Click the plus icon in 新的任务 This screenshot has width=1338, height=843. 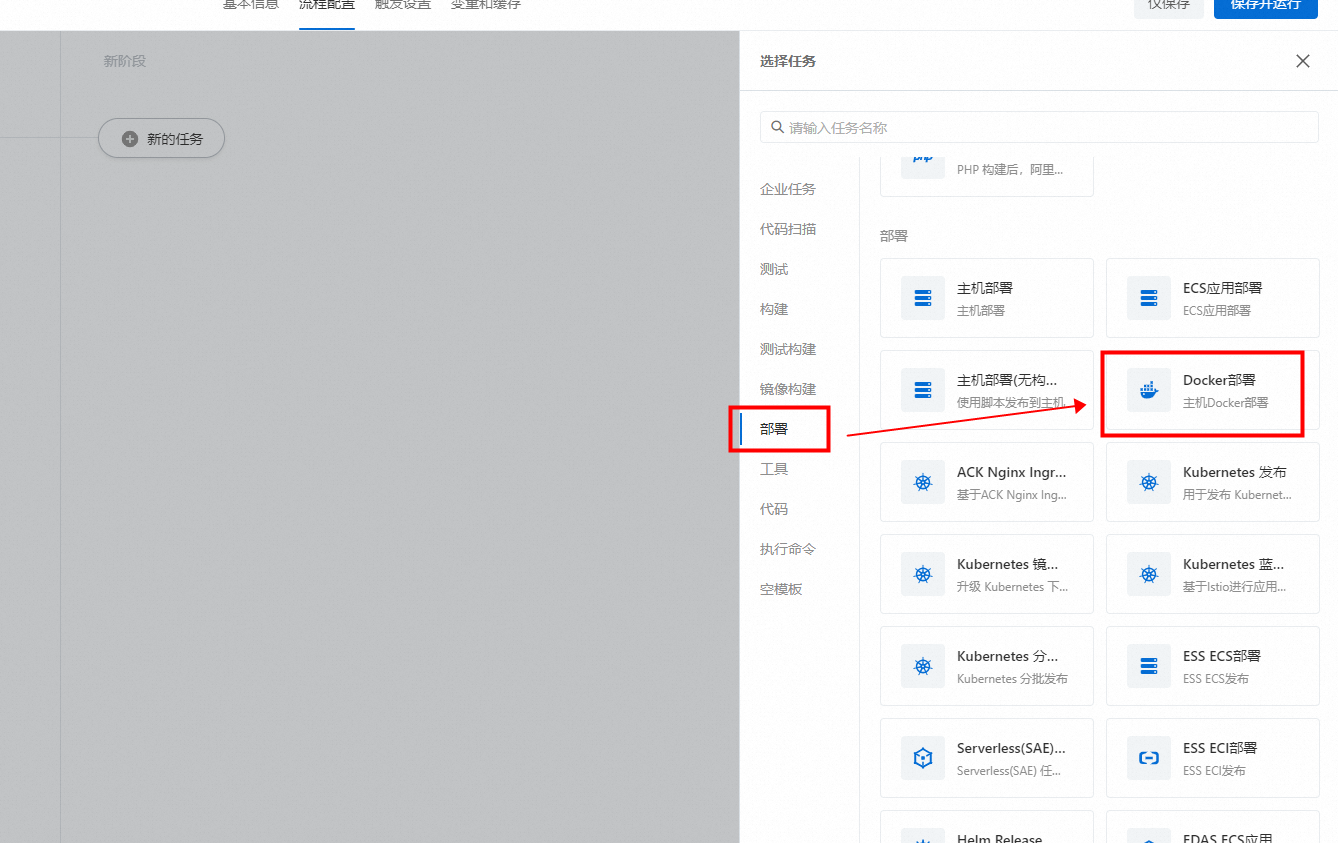click(x=130, y=139)
